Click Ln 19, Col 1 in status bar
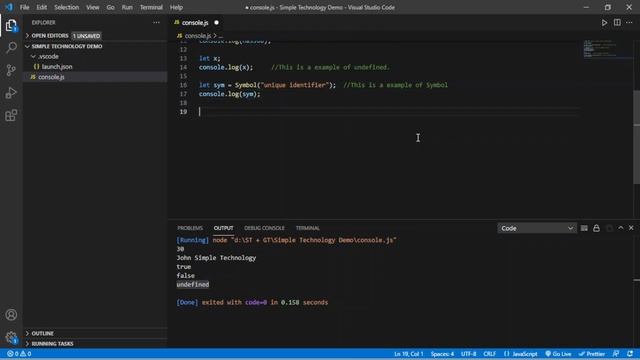 tap(409, 354)
